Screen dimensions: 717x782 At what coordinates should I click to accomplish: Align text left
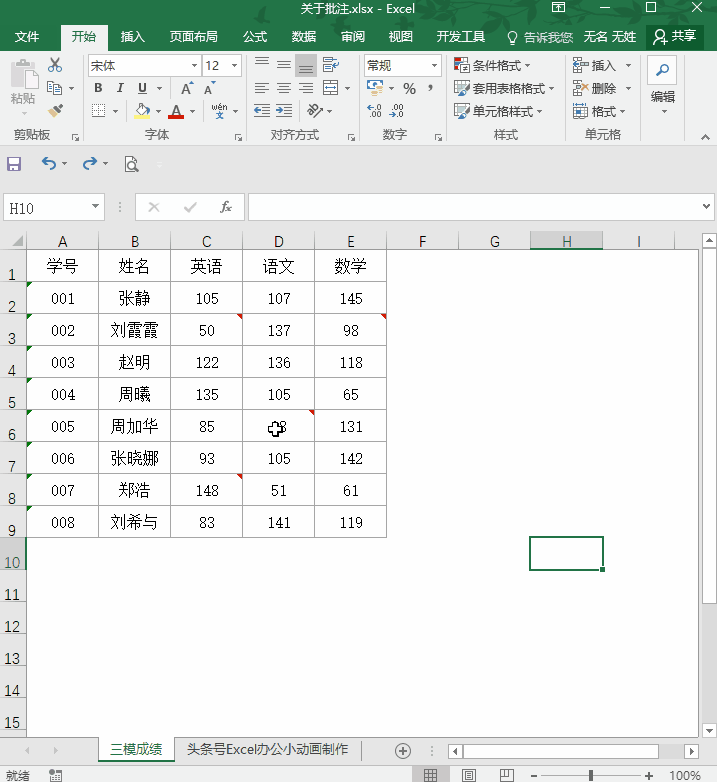[262, 88]
